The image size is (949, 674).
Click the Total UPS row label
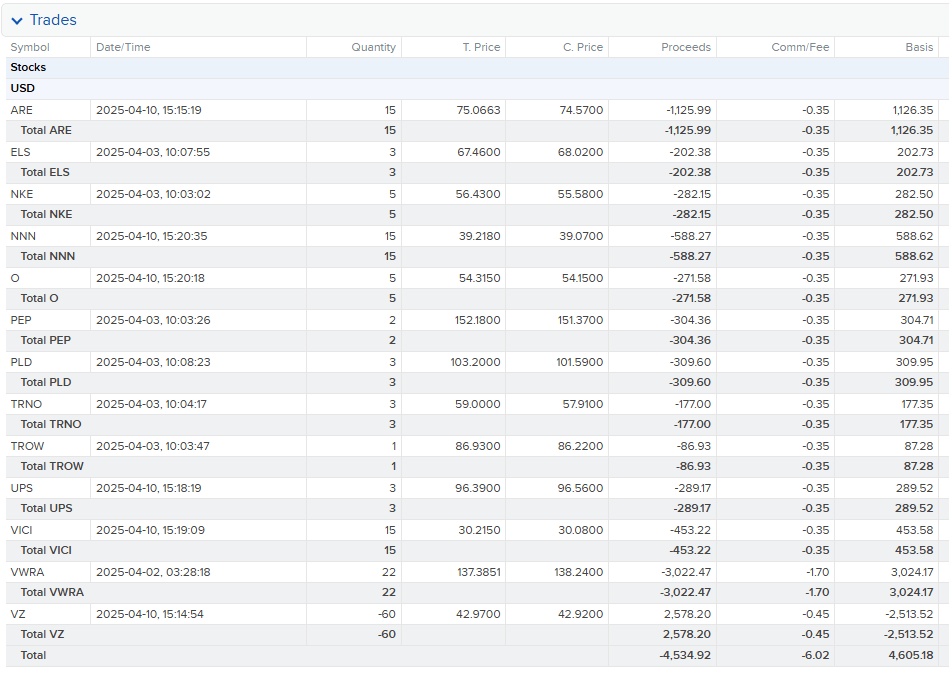(x=47, y=508)
